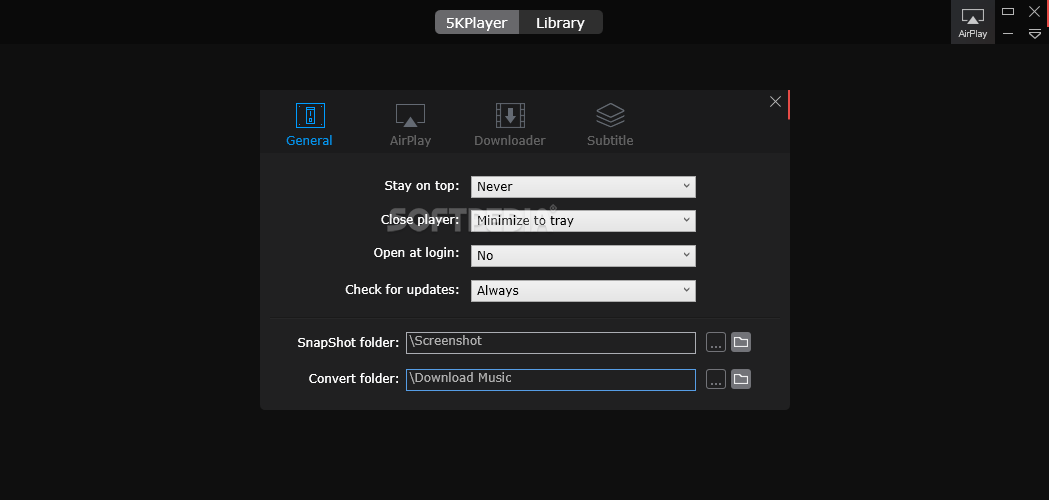Switch to the AirPlay settings tab
The width and height of the screenshot is (1049, 500).
[x=410, y=125]
